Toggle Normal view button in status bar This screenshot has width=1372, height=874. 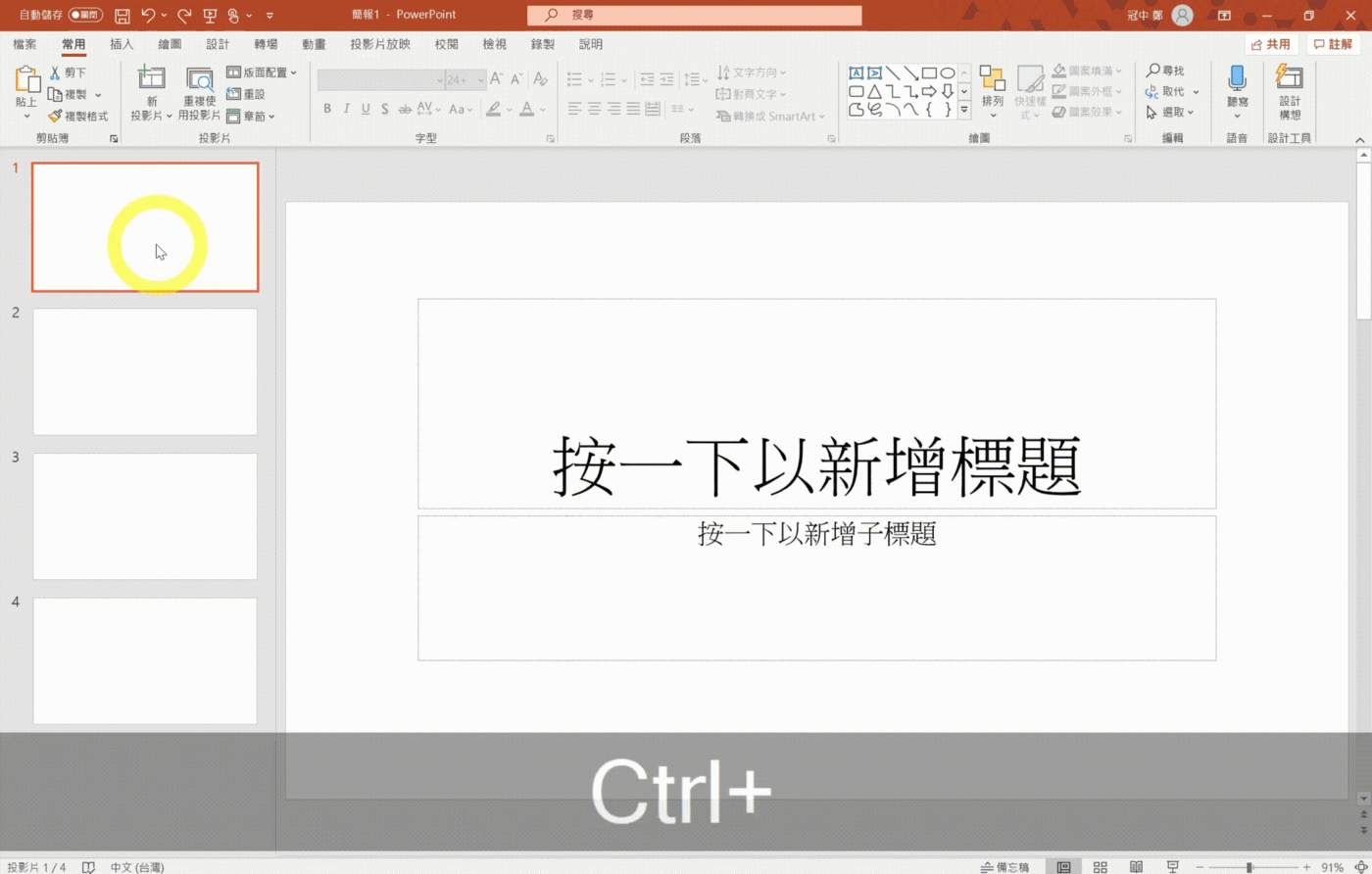1063,867
